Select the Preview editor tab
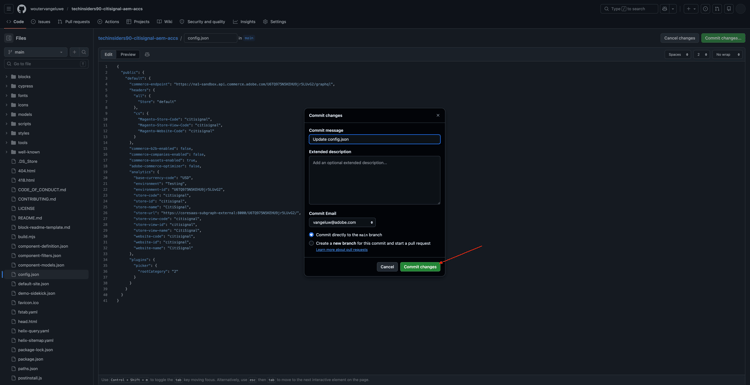 [x=128, y=55]
